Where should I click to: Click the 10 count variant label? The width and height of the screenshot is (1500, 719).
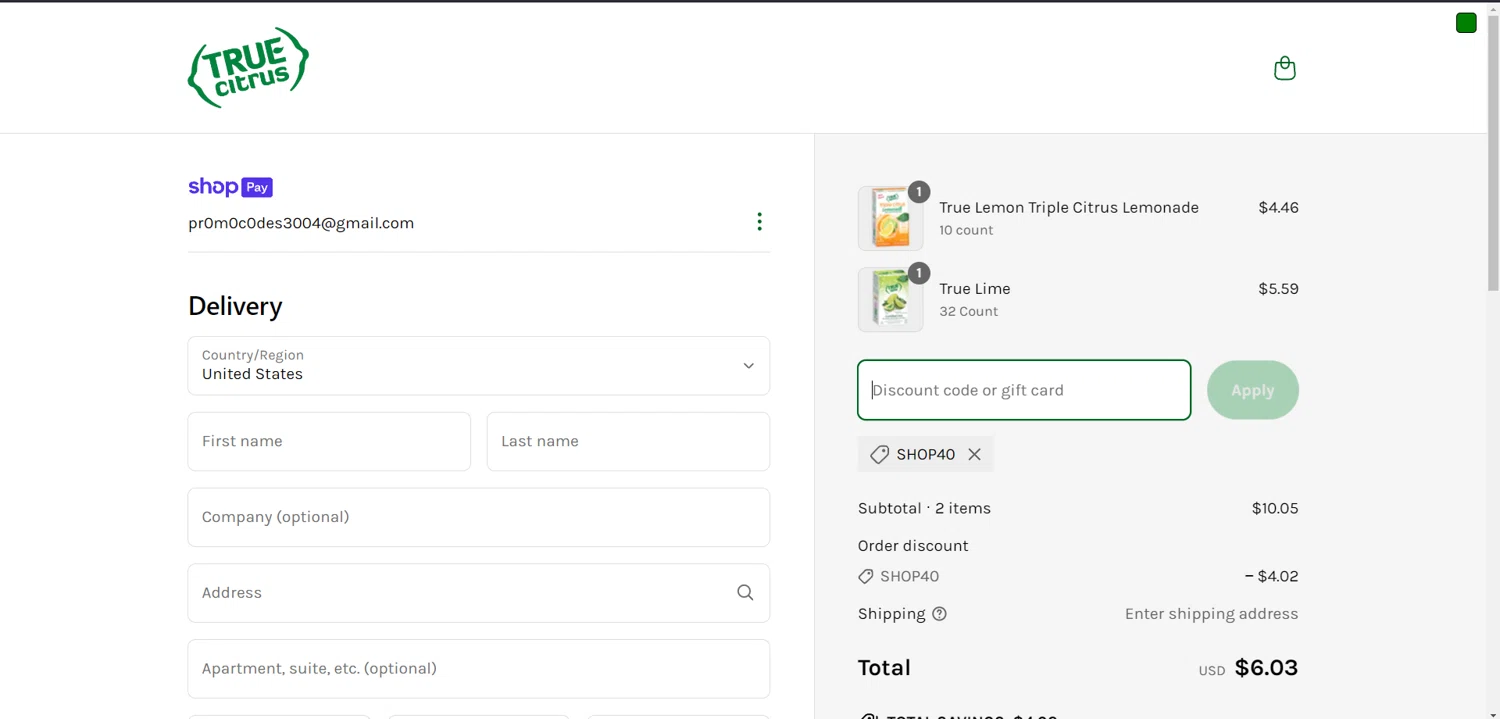pos(966,230)
